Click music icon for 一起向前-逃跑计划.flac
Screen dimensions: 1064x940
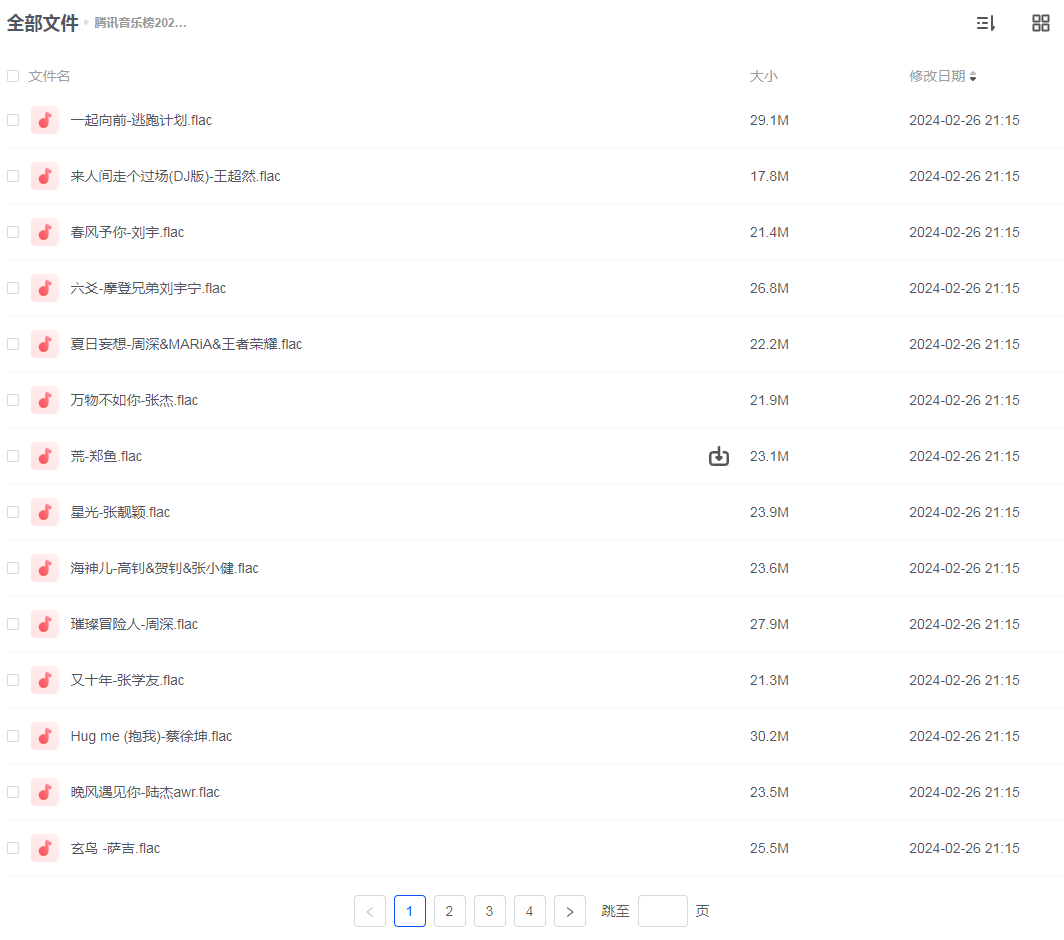[x=45, y=120]
